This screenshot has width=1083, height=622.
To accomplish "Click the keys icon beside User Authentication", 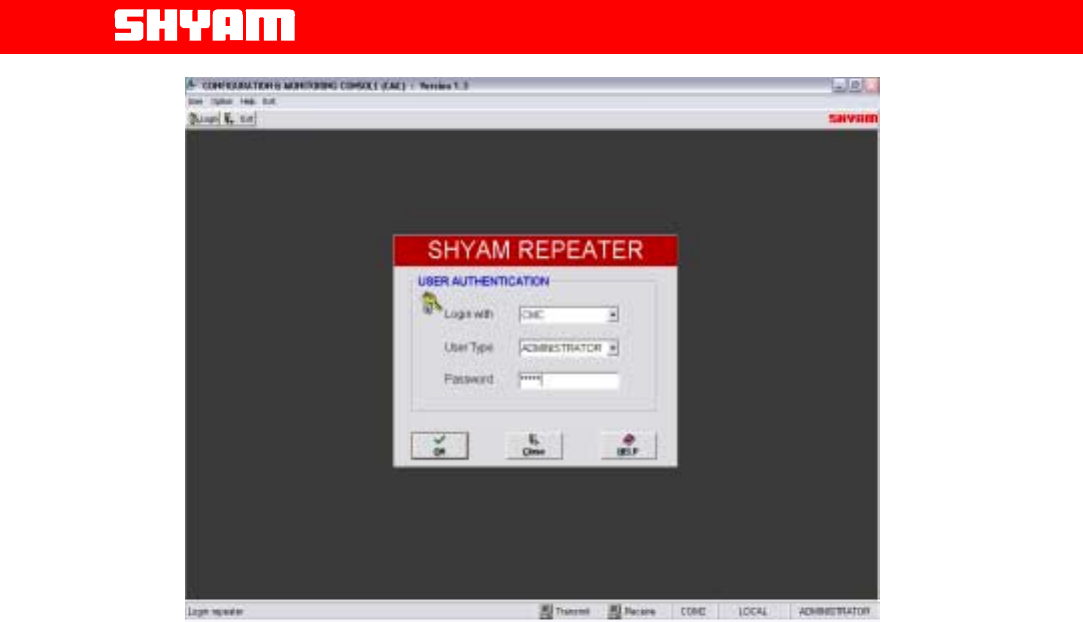I will coord(430,303).
